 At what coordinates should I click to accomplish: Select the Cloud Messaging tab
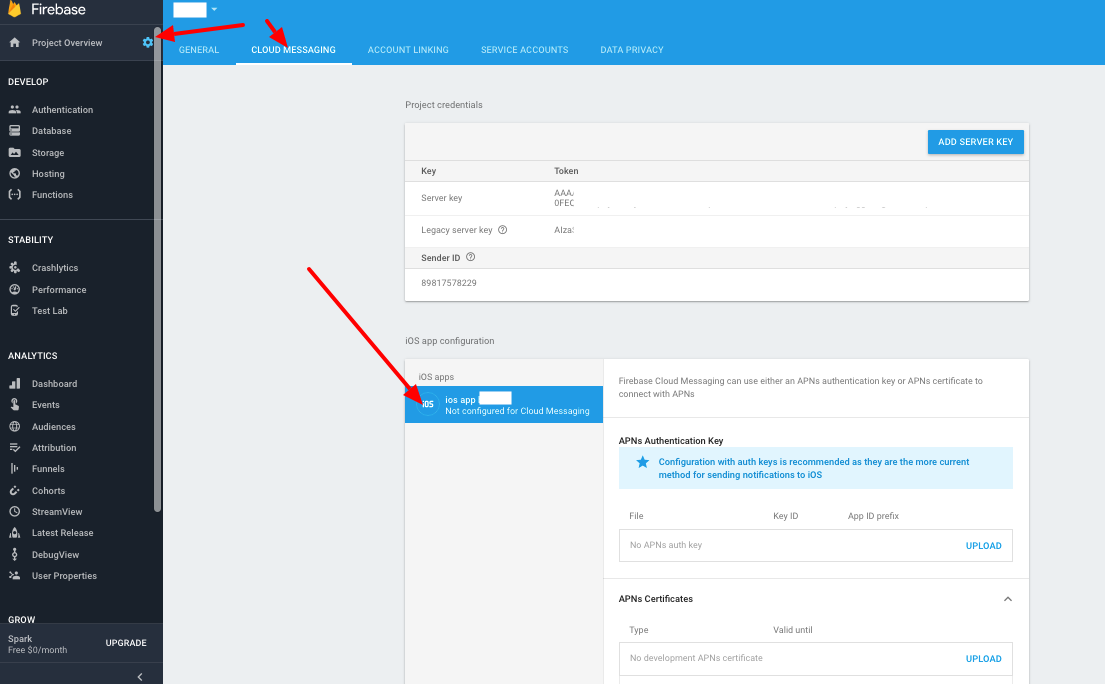tap(293, 49)
